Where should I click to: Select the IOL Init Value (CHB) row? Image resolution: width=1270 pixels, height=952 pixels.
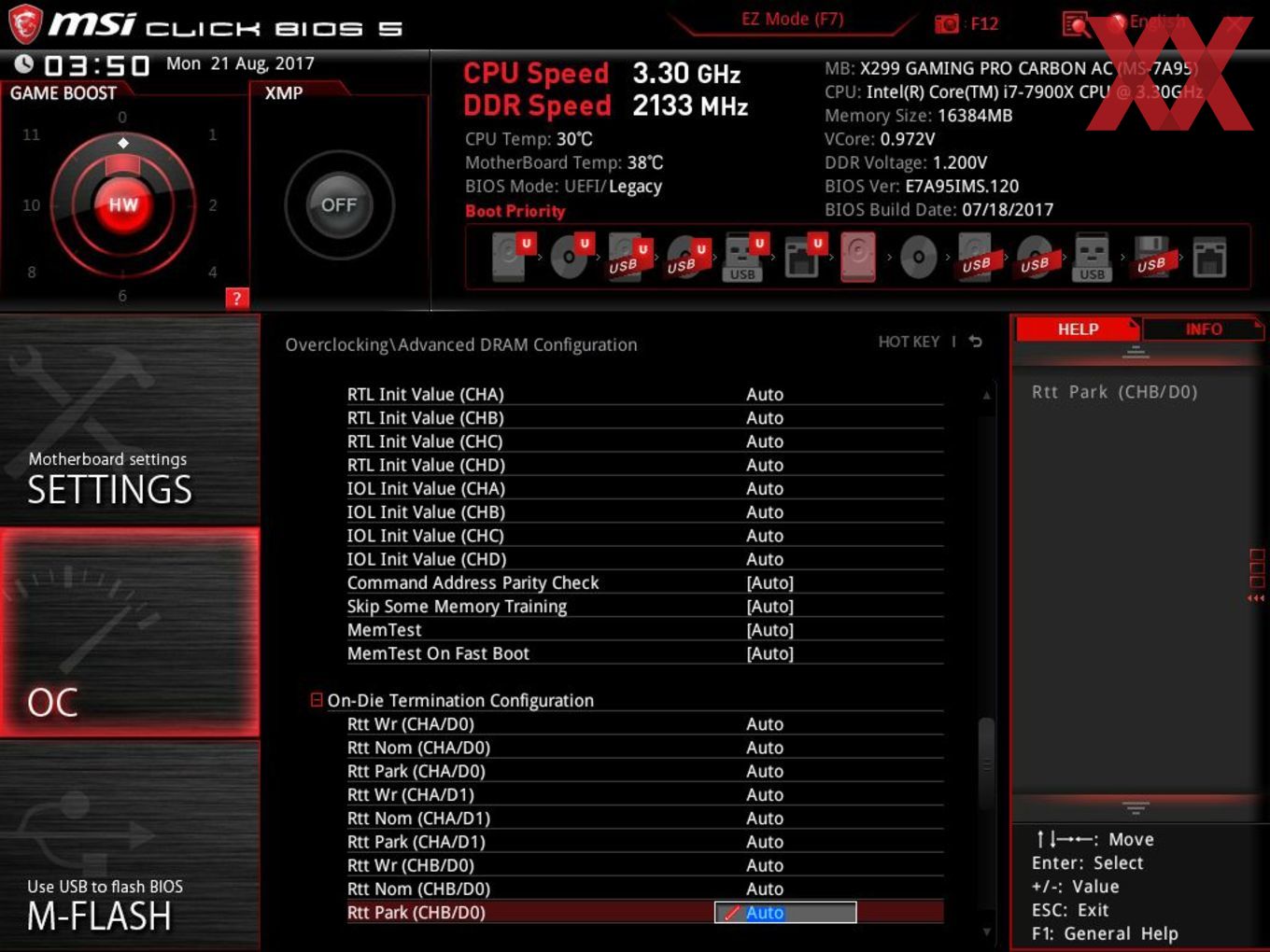(x=644, y=512)
